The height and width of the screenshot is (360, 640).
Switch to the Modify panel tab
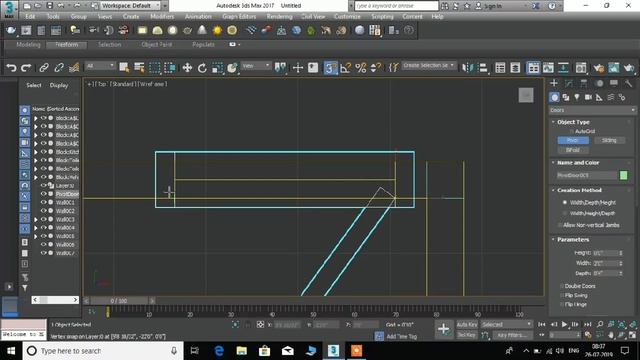tap(569, 83)
